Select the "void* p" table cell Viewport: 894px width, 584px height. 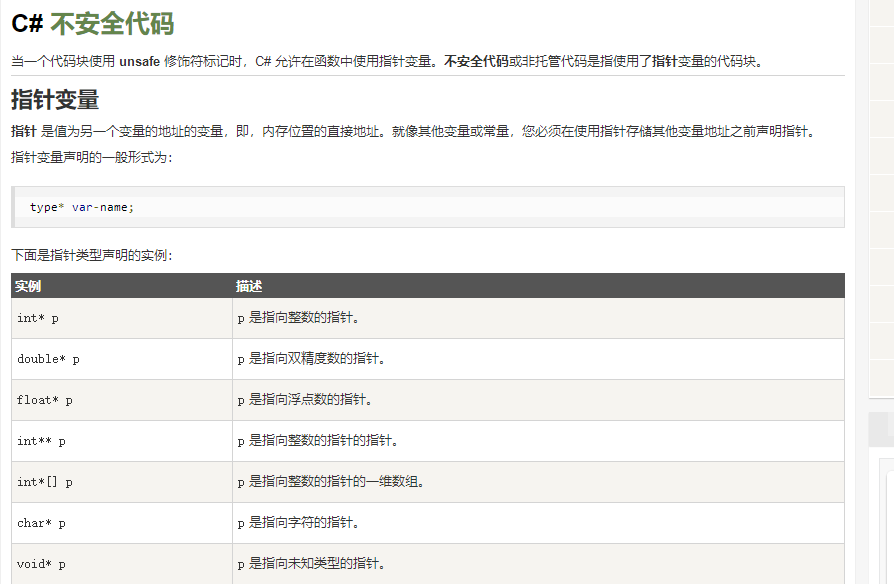coord(121,564)
